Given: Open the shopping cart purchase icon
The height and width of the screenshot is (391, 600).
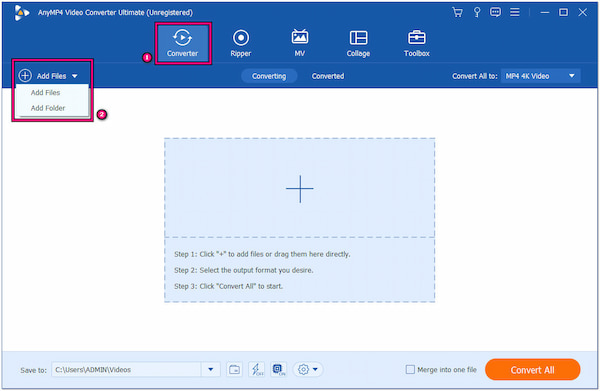Looking at the screenshot, I should coord(457,12).
